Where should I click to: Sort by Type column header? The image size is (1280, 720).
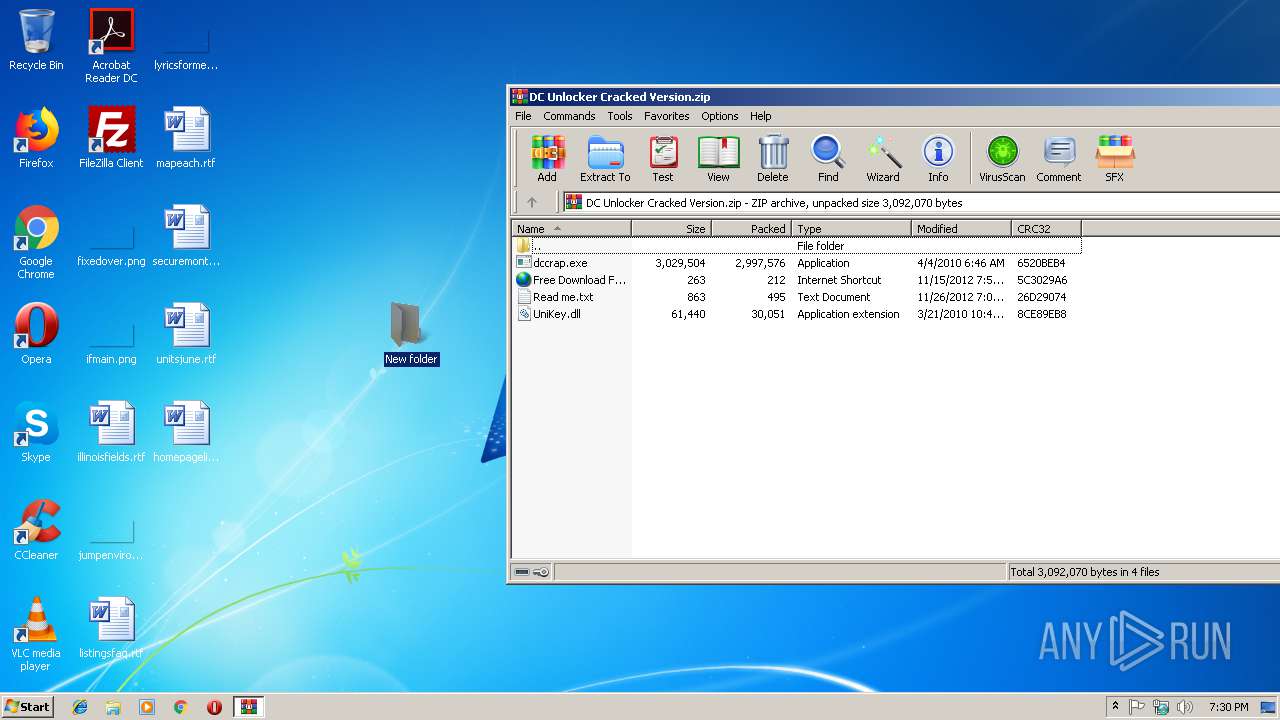[851, 229]
